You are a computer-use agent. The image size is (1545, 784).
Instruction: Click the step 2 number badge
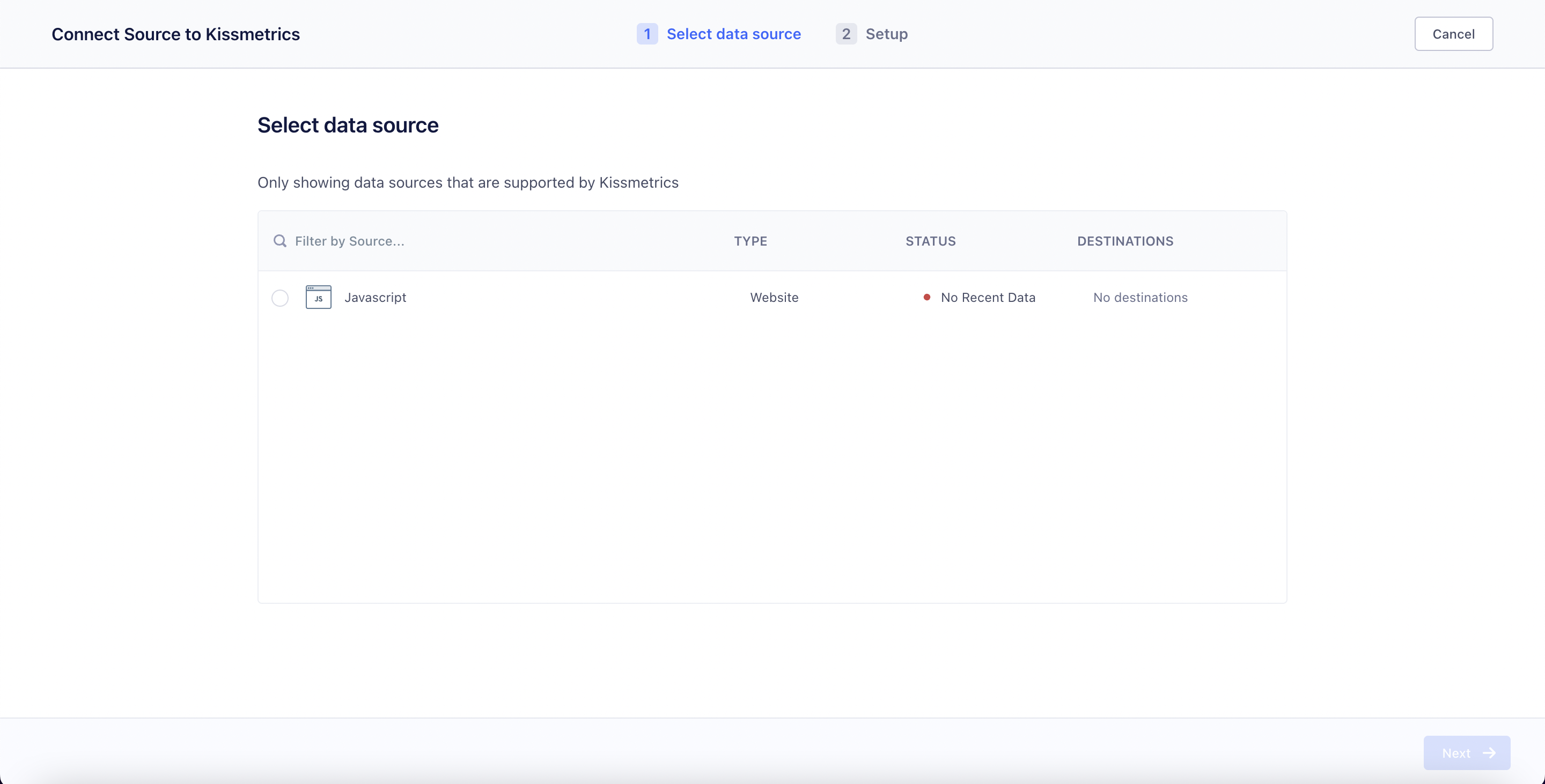coord(845,34)
